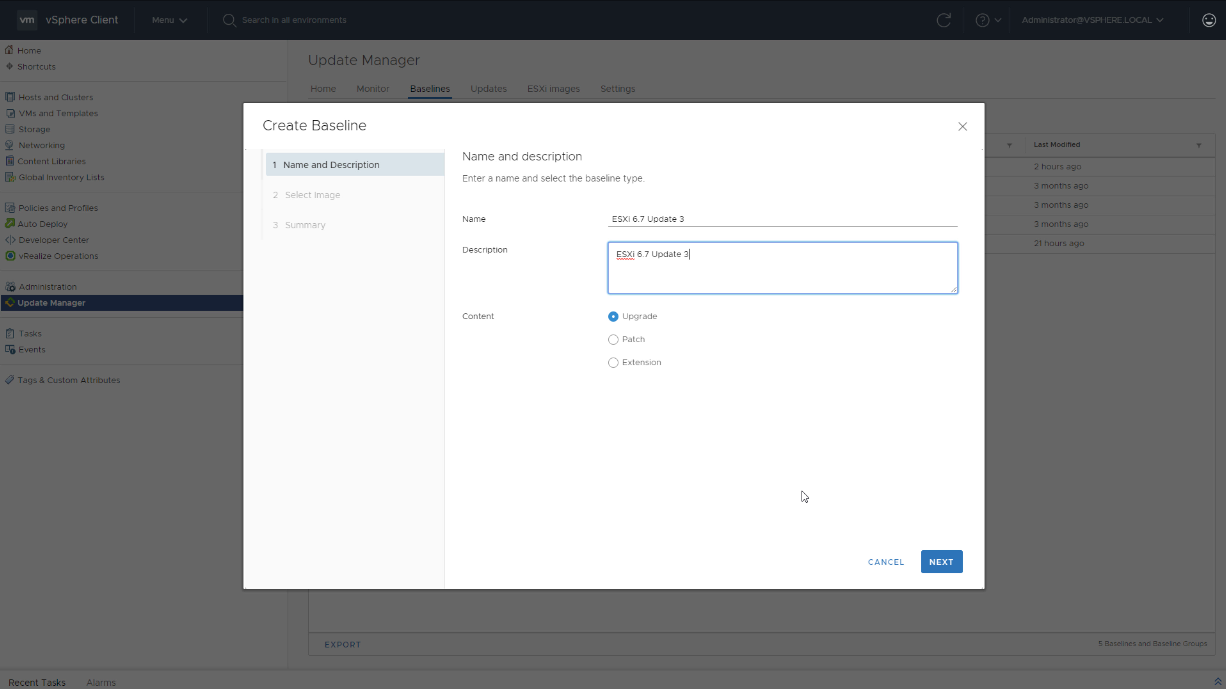The width and height of the screenshot is (1226, 689).
Task: Close the Create Baseline dialog
Action: [962, 127]
